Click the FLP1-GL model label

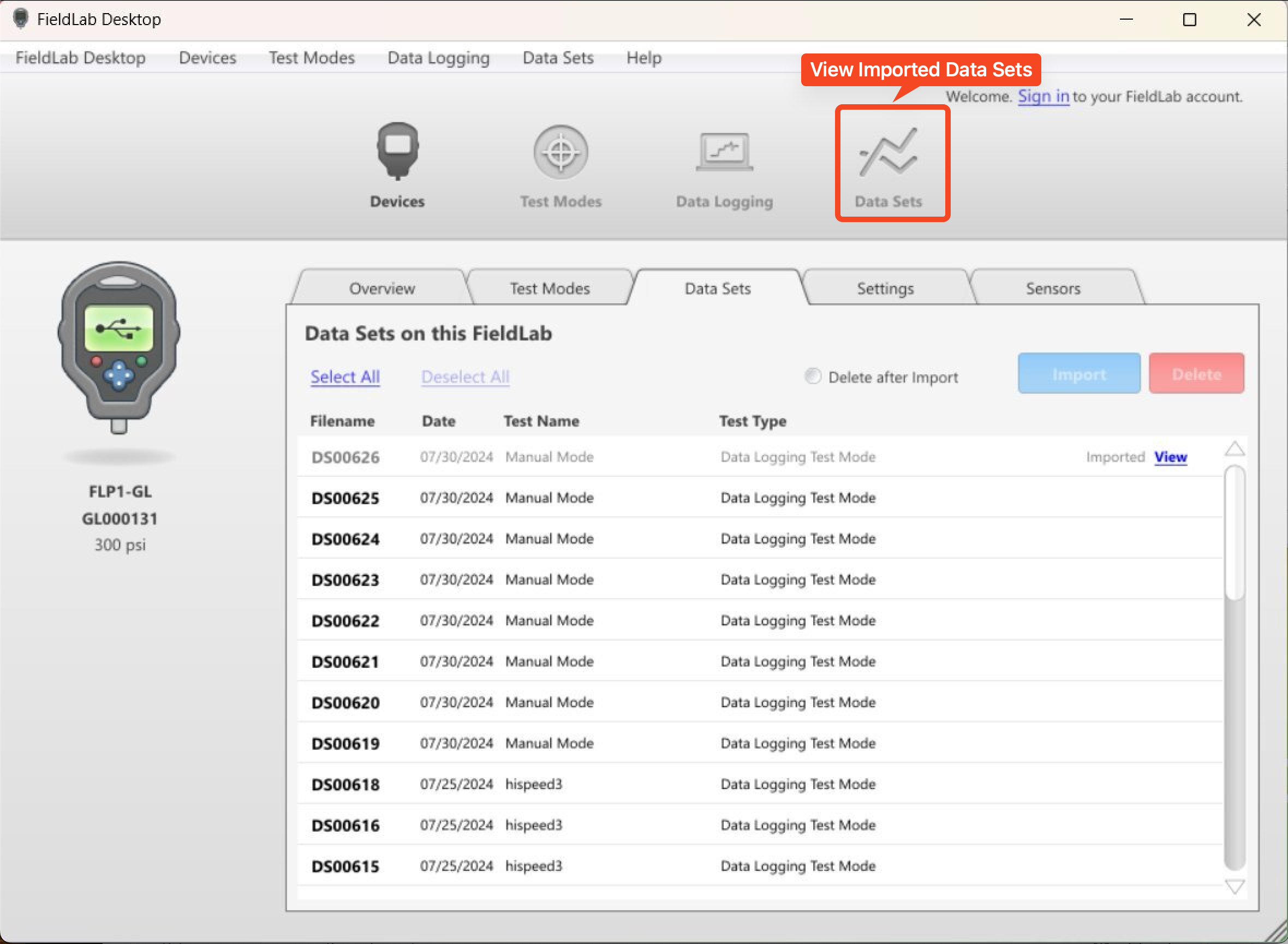pos(120,492)
